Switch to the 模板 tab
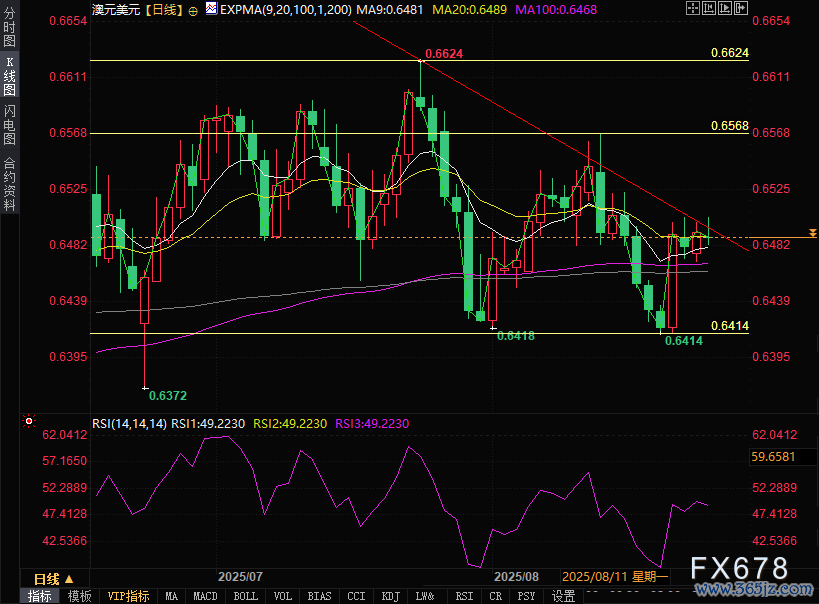The height and width of the screenshot is (604, 819). [x=79, y=596]
